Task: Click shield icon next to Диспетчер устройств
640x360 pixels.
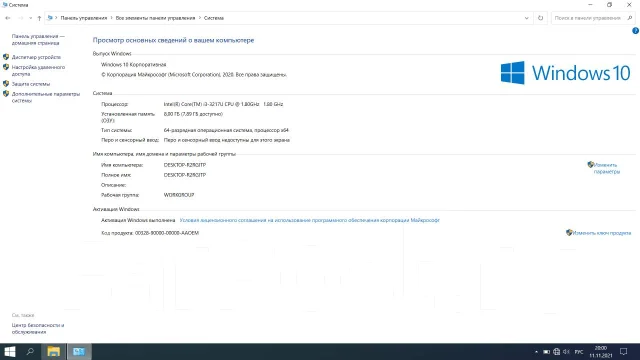Action: [6, 57]
